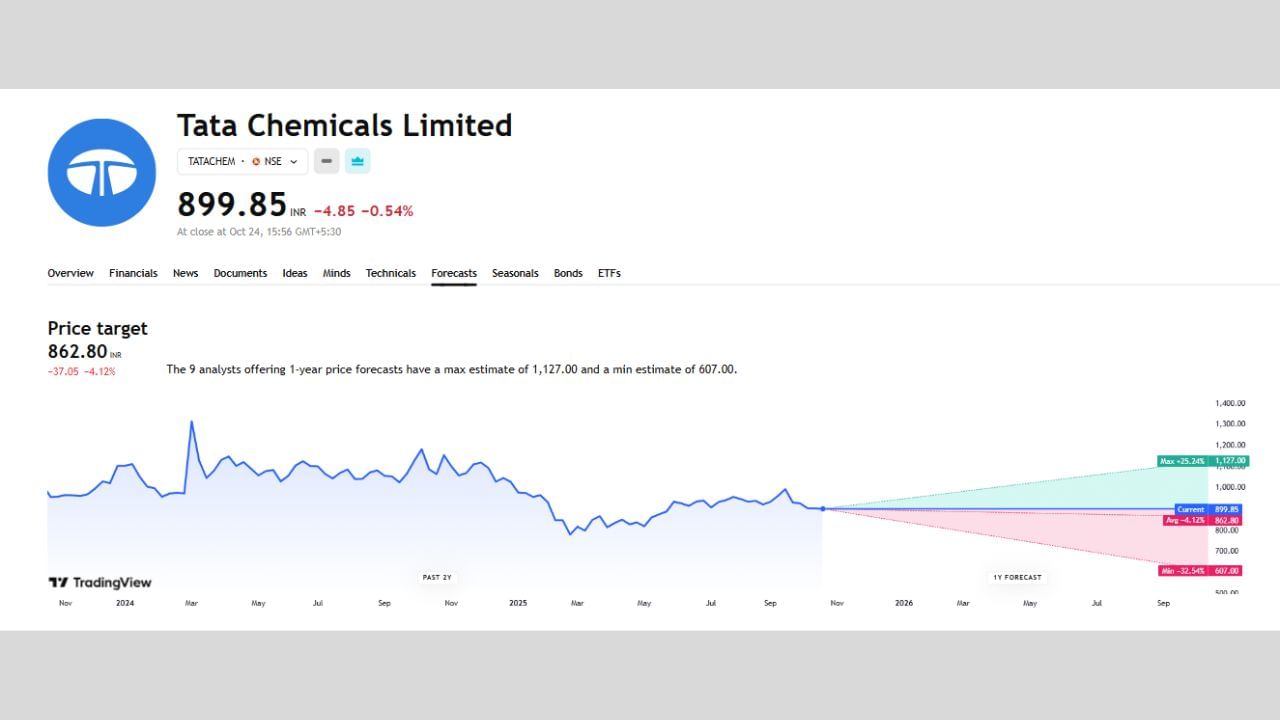Toggle the PAST 2Y chart label

click(x=437, y=577)
